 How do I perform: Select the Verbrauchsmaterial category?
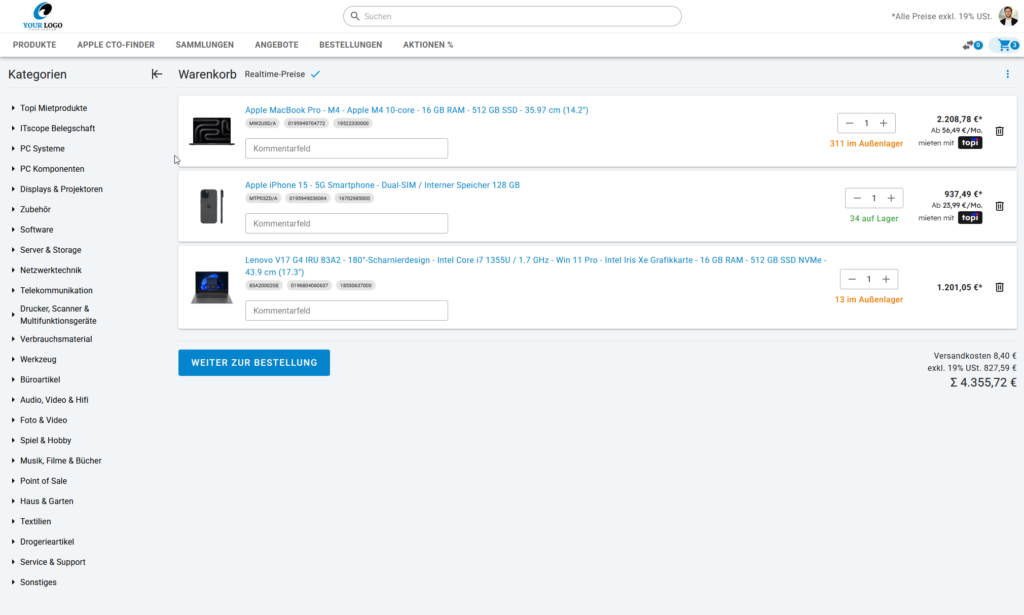coord(56,339)
